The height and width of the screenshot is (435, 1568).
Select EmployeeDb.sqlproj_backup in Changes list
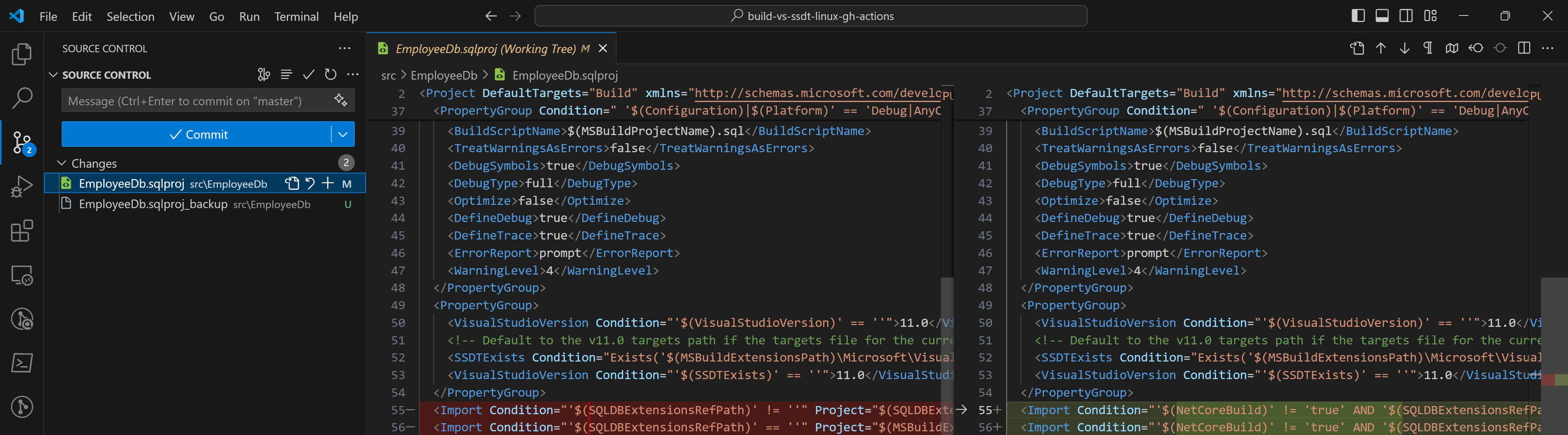(205, 204)
